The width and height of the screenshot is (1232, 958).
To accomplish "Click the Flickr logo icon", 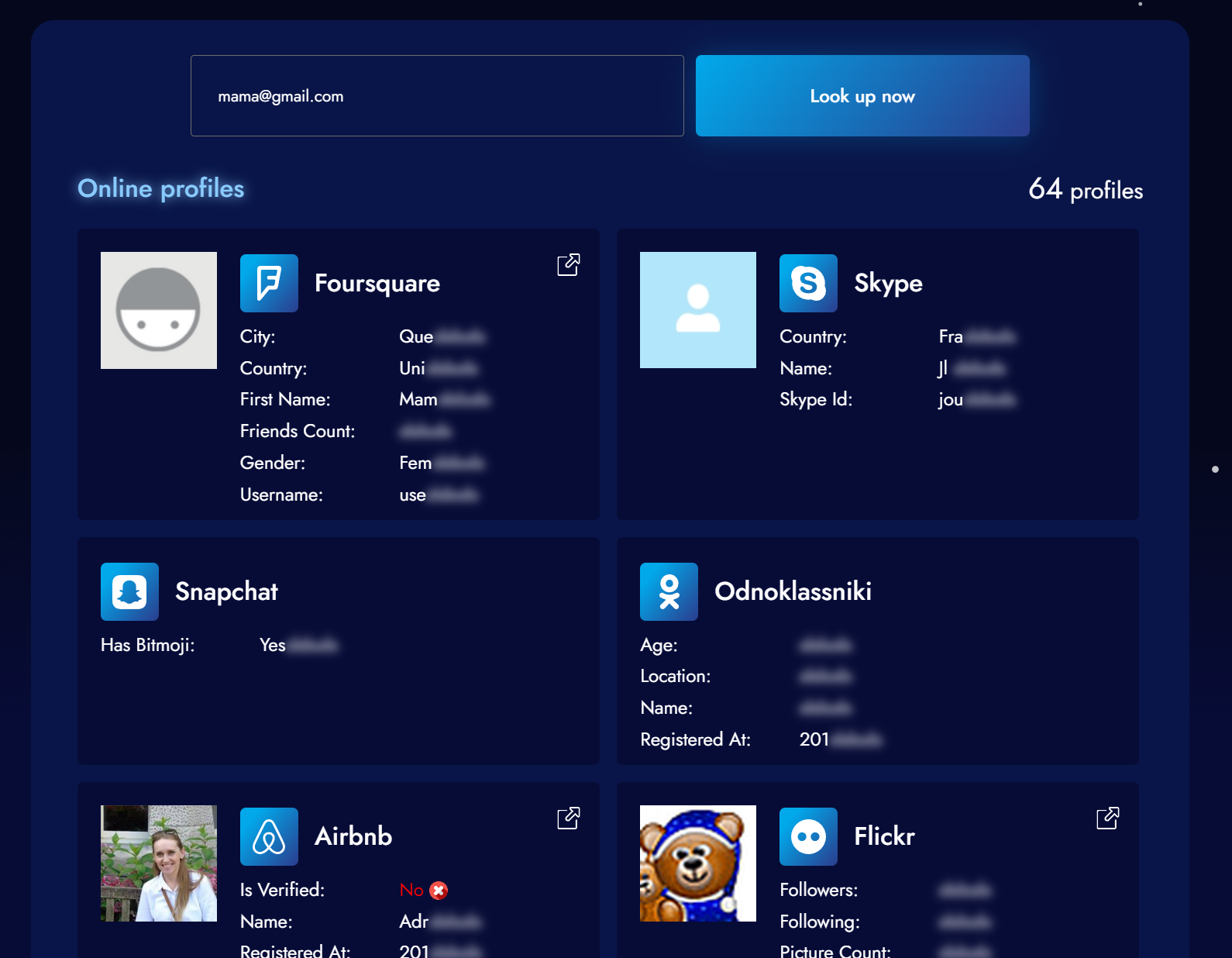I will pos(808,836).
